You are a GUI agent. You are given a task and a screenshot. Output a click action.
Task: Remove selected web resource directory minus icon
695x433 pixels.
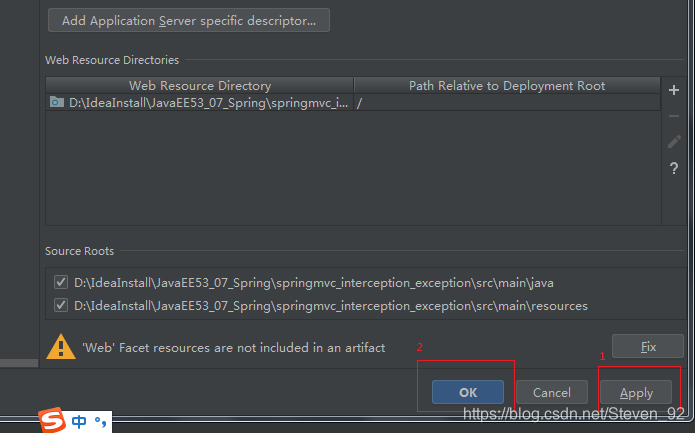(x=674, y=116)
